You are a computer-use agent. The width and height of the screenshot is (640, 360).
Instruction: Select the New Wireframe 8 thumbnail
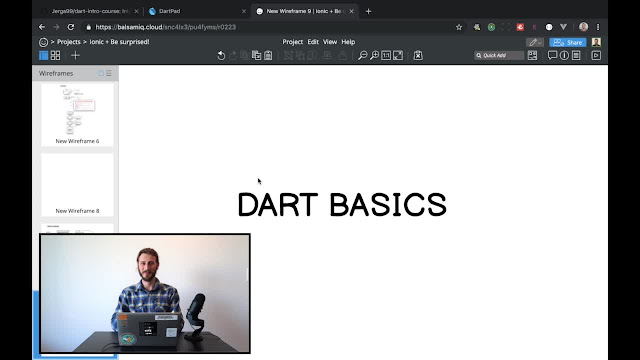(77, 185)
